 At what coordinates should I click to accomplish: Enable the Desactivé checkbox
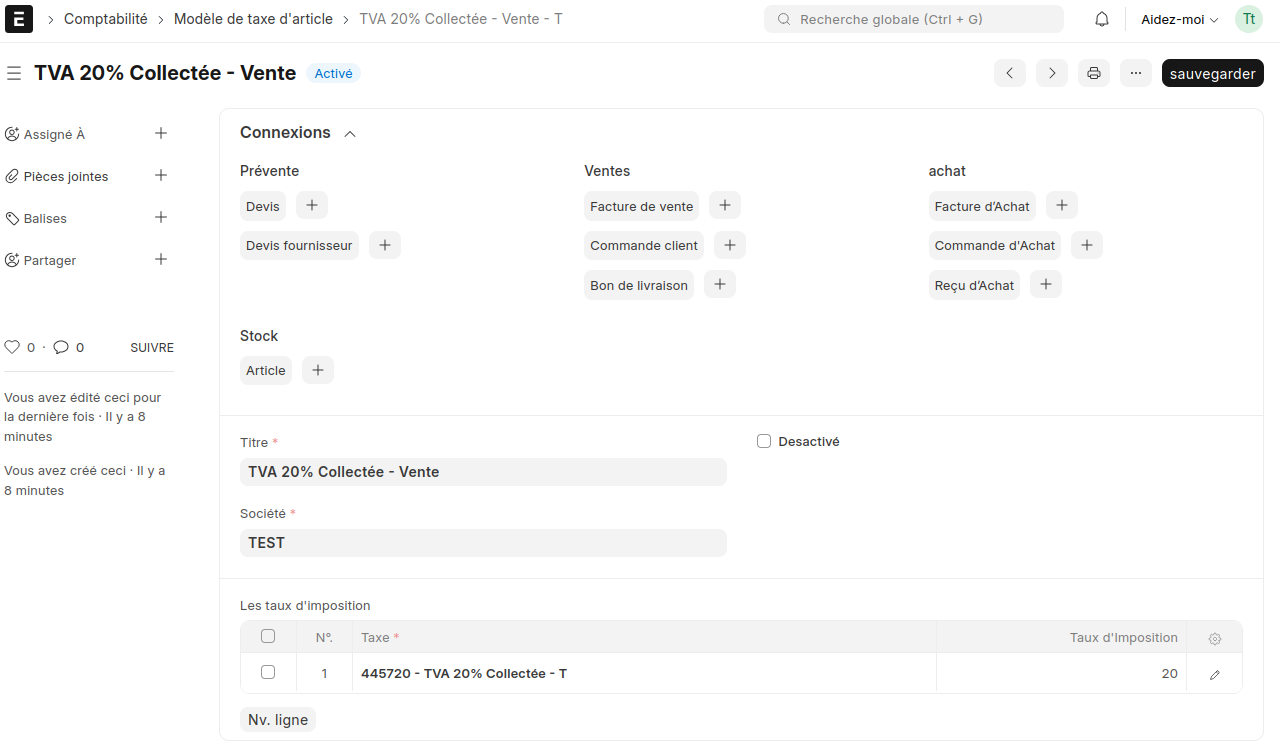click(x=764, y=441)
